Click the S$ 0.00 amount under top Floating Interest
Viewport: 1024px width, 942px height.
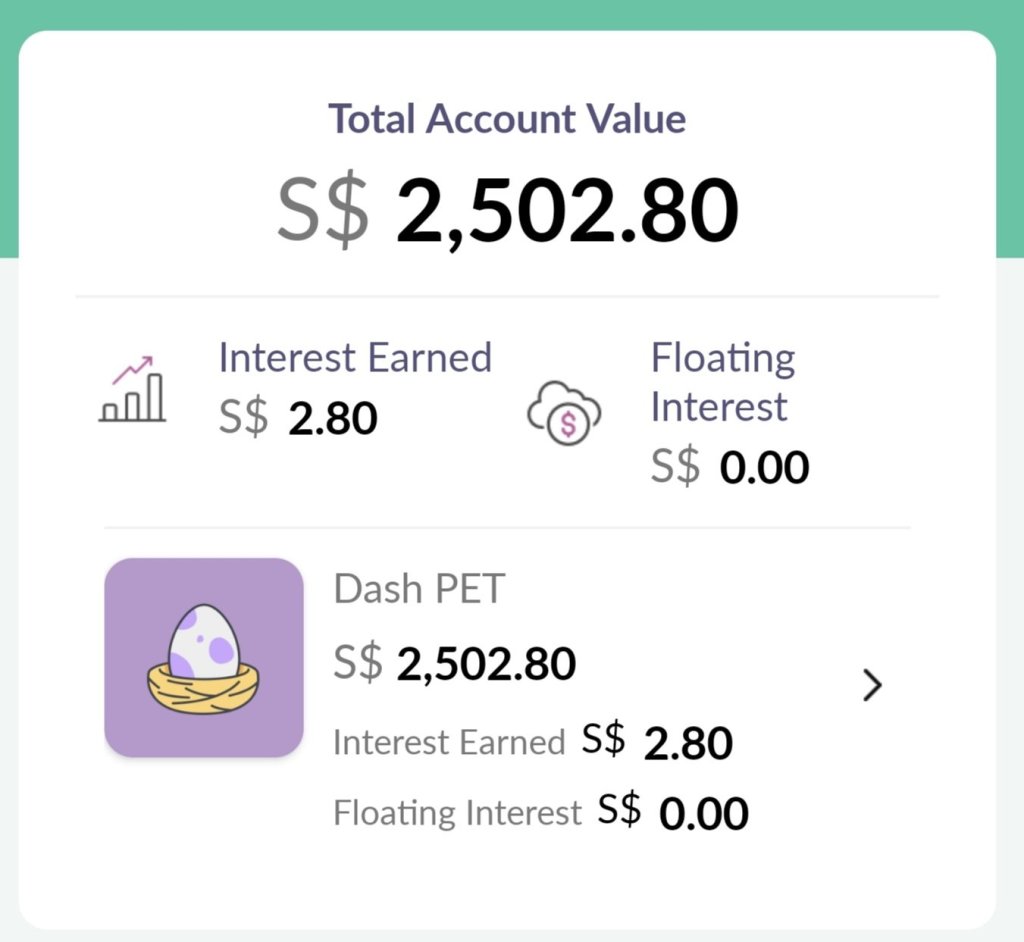[729, 467]
